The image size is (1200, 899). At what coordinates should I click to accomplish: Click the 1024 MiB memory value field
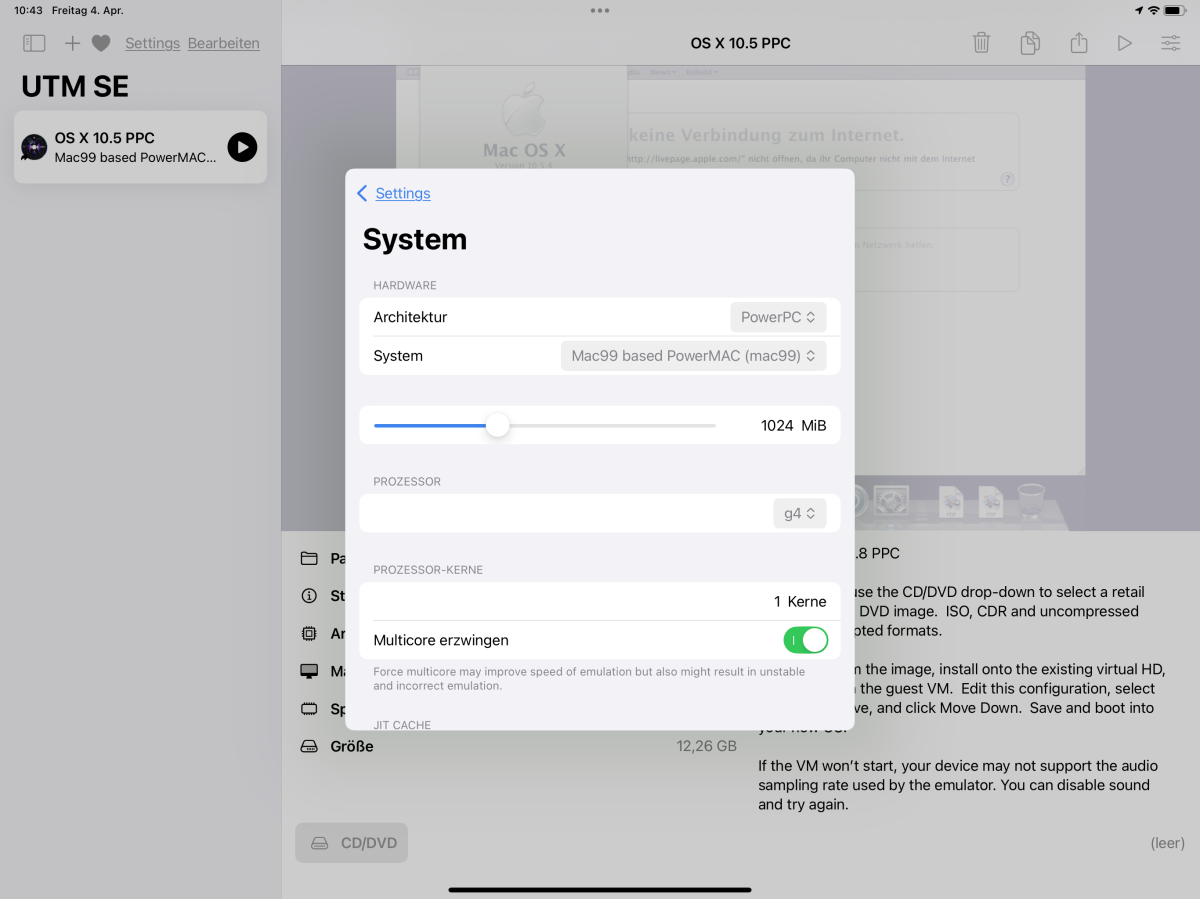[794, 425]
